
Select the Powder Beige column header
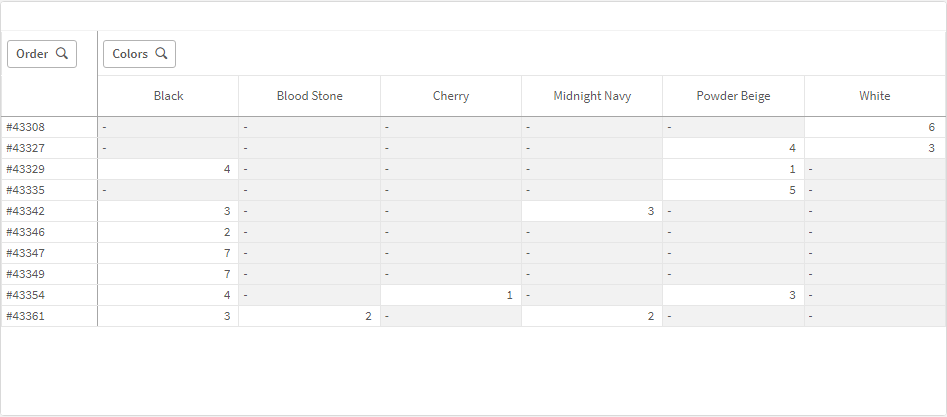[x=733, y=96]
